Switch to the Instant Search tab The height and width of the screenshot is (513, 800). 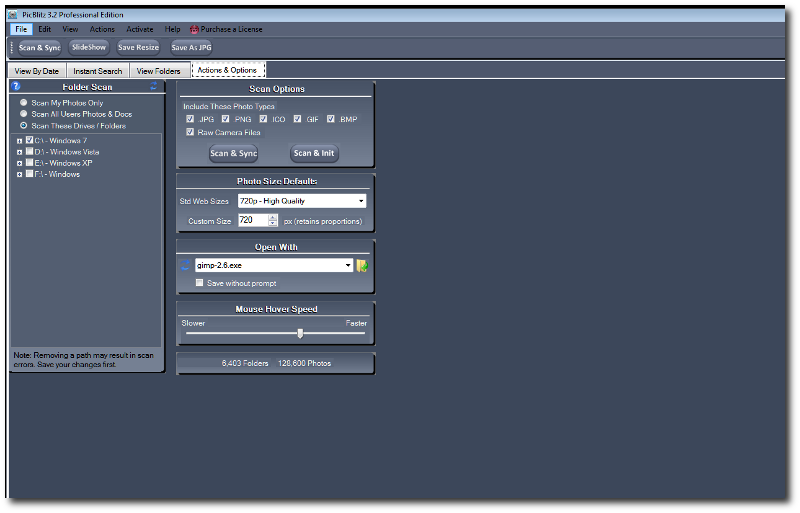pos(98,71)
